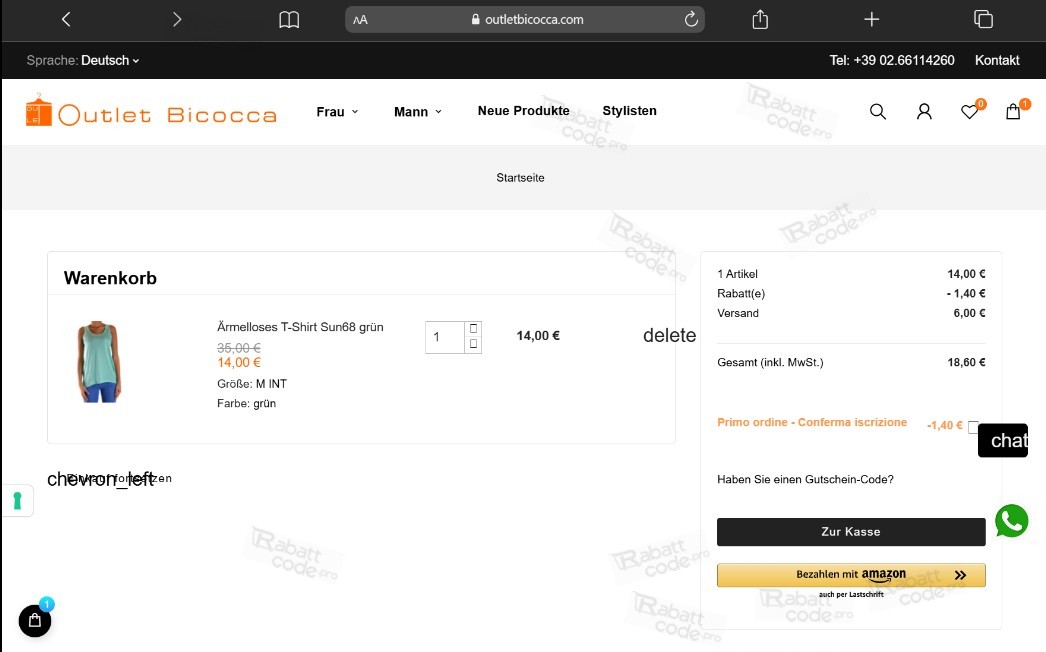Open the green size guide side tab
The width and height of the screenshot is (1046, 652).
tap(17, 501)
